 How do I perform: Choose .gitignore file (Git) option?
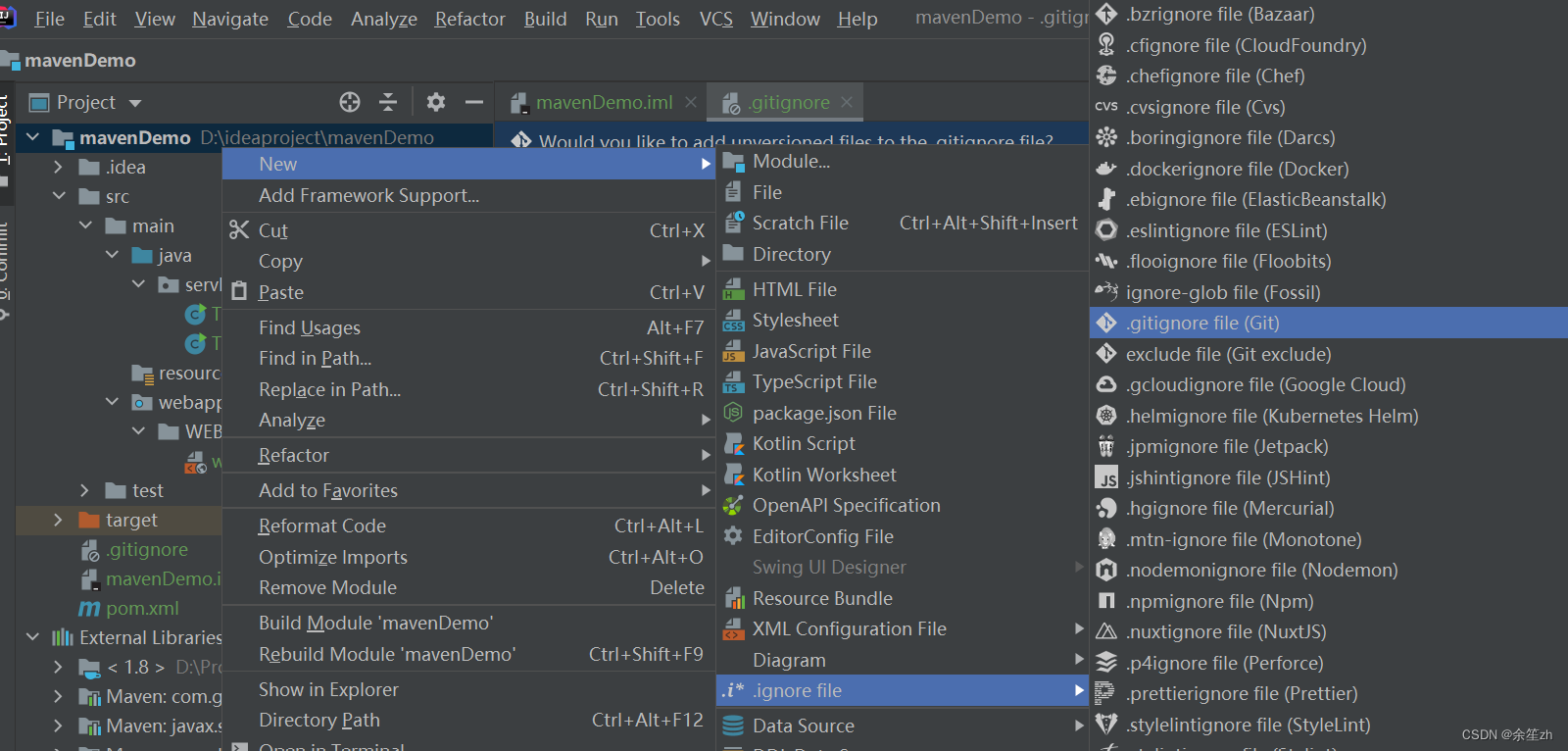point(1329,323)
